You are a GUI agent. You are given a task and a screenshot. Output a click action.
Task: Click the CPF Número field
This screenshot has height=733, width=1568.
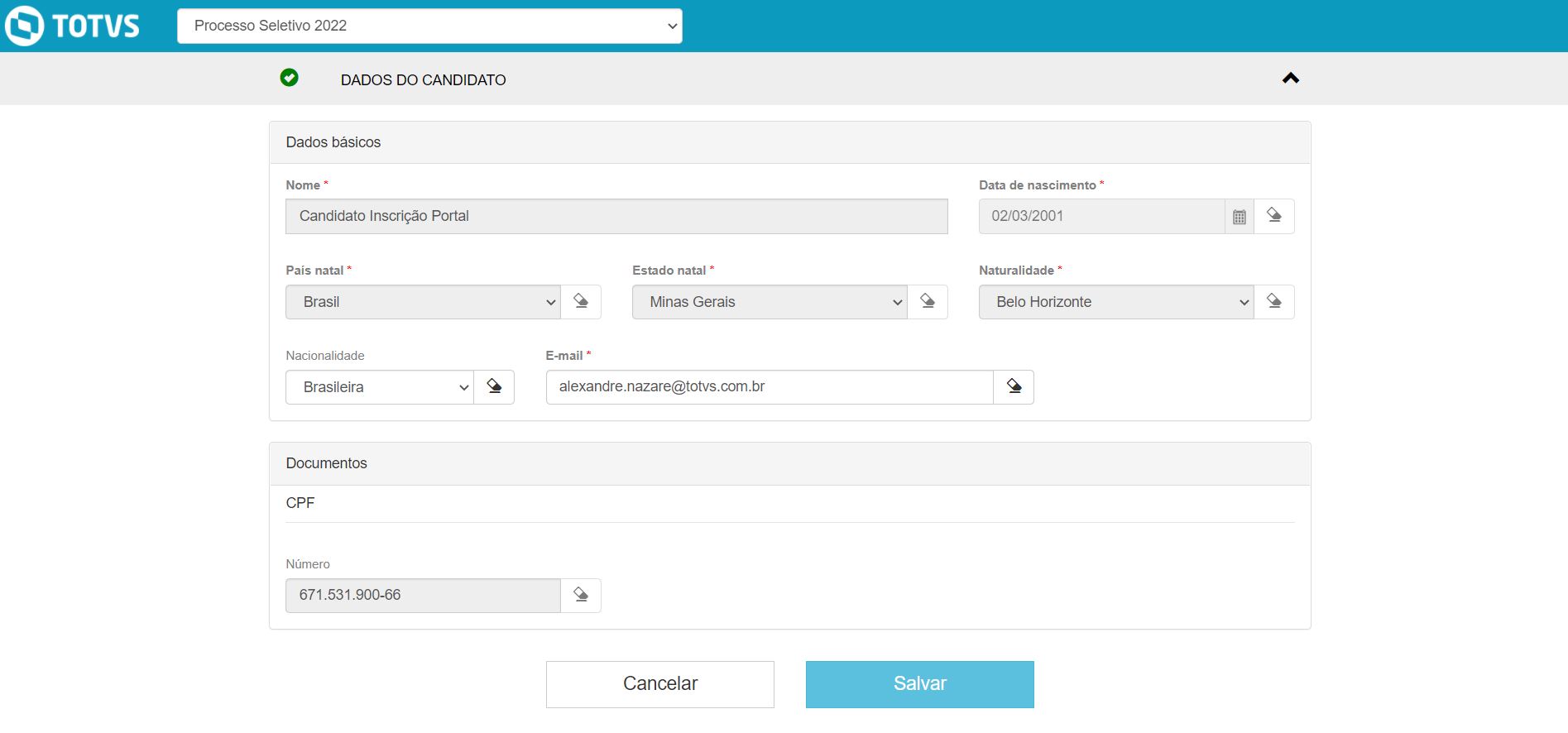click(x=423, y=596)
